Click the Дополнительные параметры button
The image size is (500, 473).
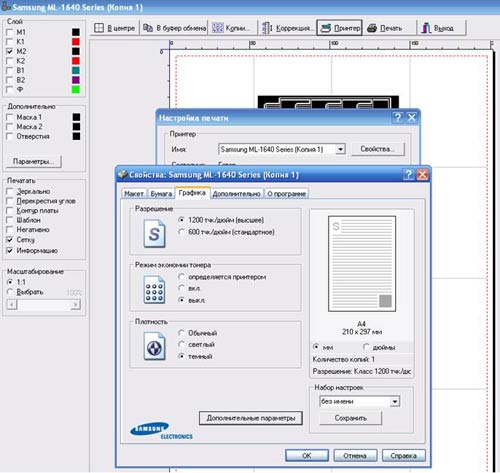point(251,418)
